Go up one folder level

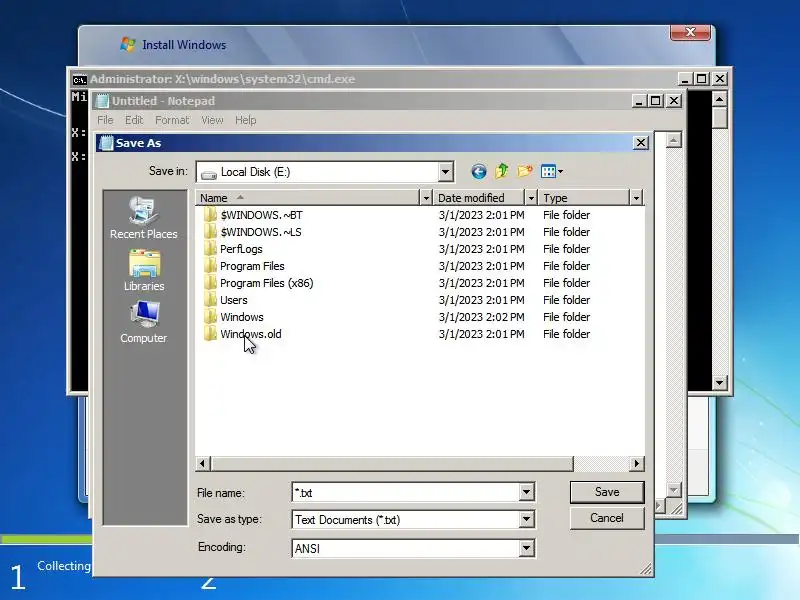pos(502,171)
